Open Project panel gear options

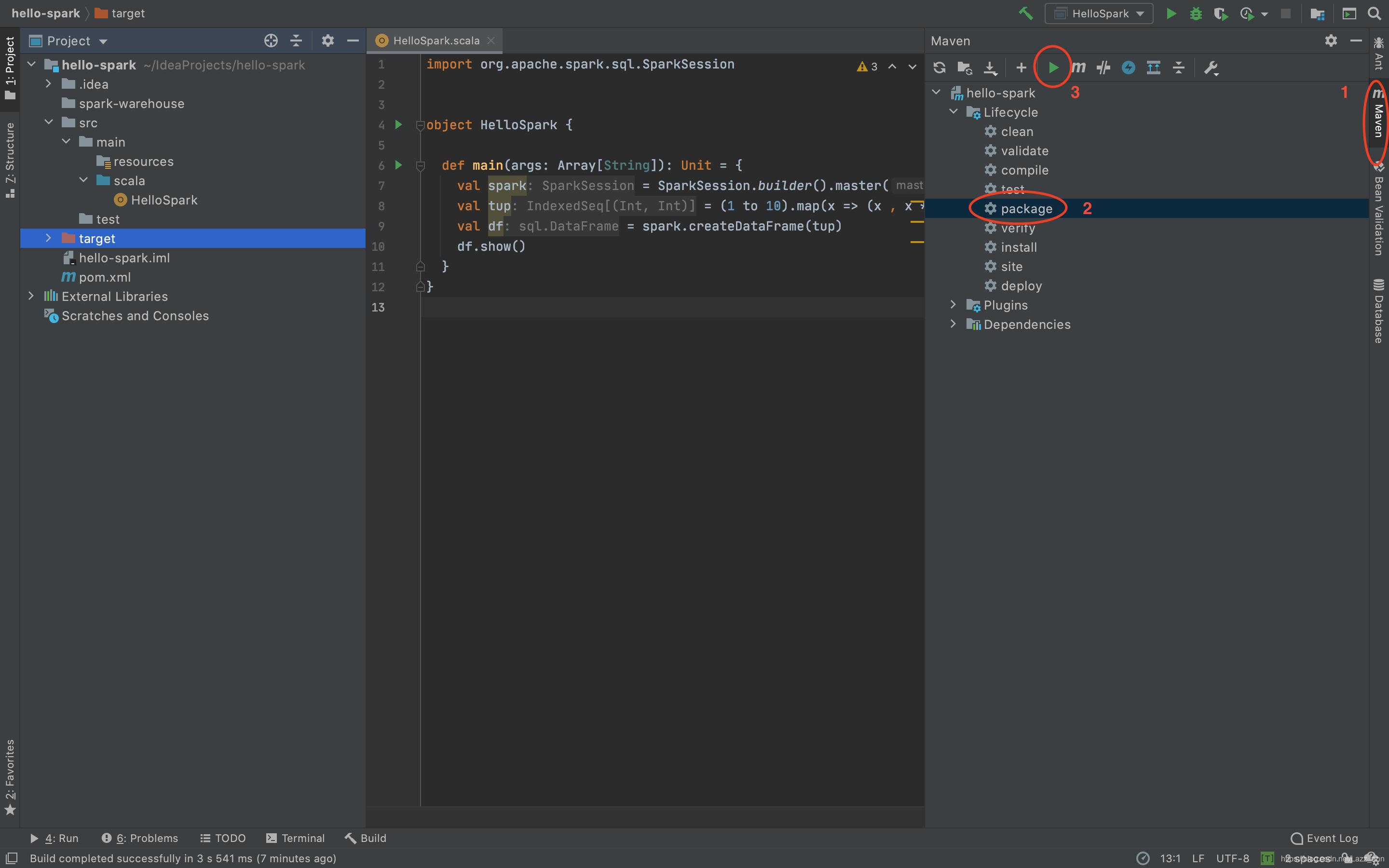coord(328,41)
